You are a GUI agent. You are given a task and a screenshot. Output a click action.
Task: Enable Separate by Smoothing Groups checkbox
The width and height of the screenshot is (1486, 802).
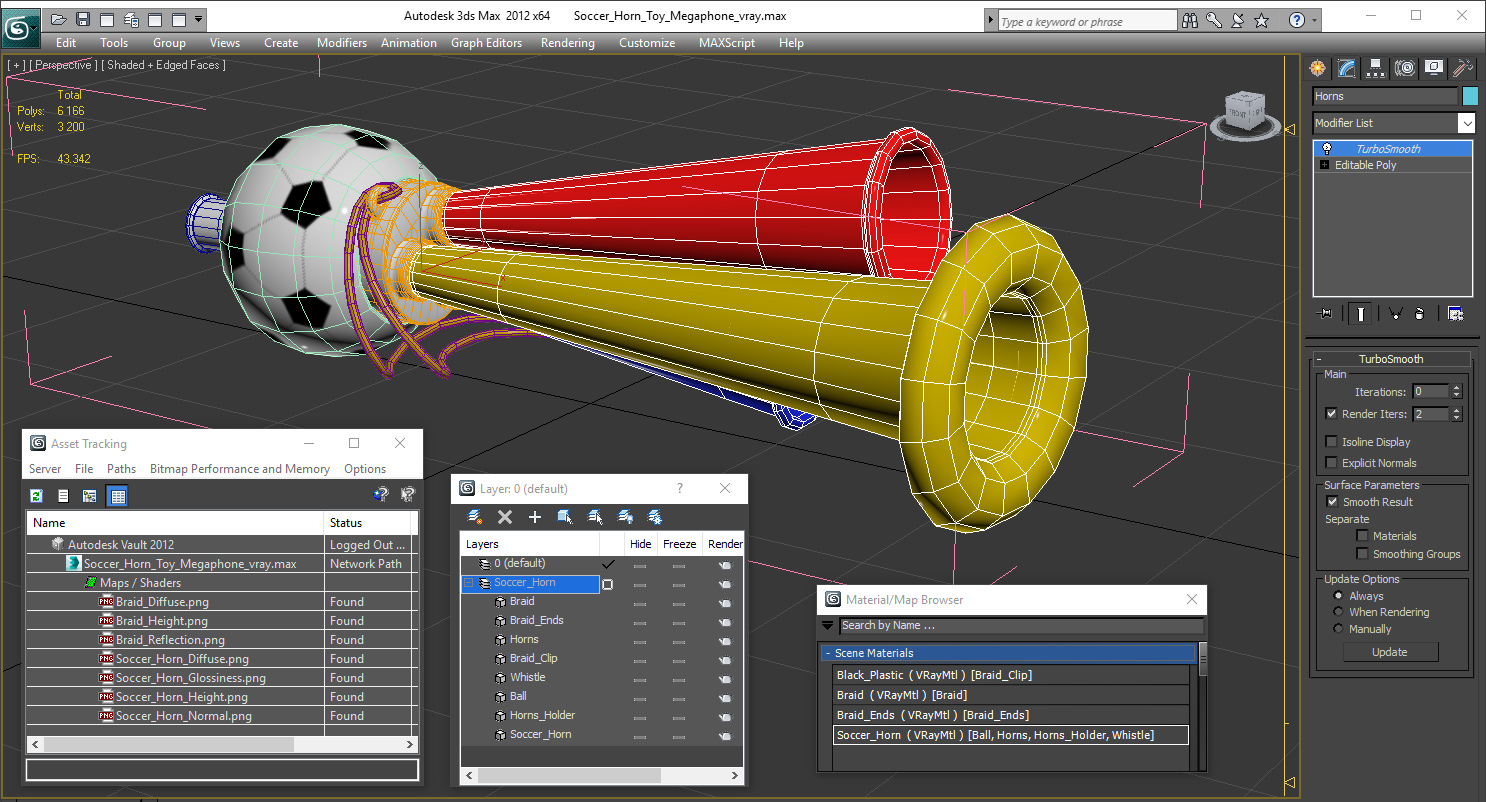pyautogui.click(x=1362, y=553)
